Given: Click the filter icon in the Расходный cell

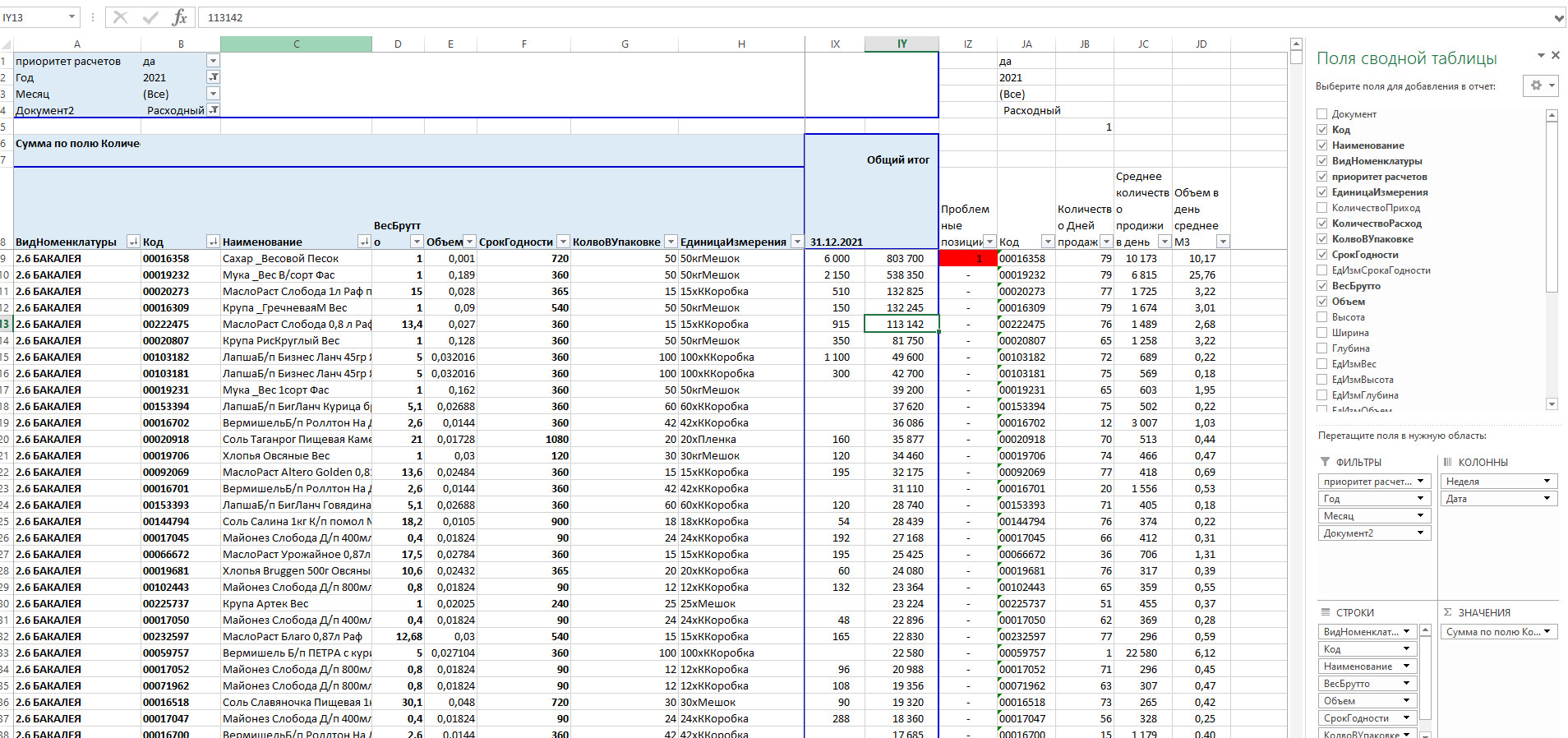Looking at the screenshot, I should click(213, 110).
